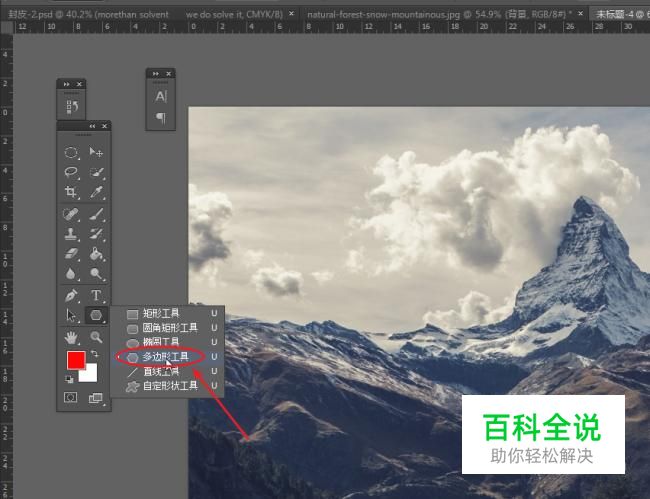The height and width of the screenshot is (499, 650).
Task: Choose 自定形状工具 from flyout menu
Action: 167,386
